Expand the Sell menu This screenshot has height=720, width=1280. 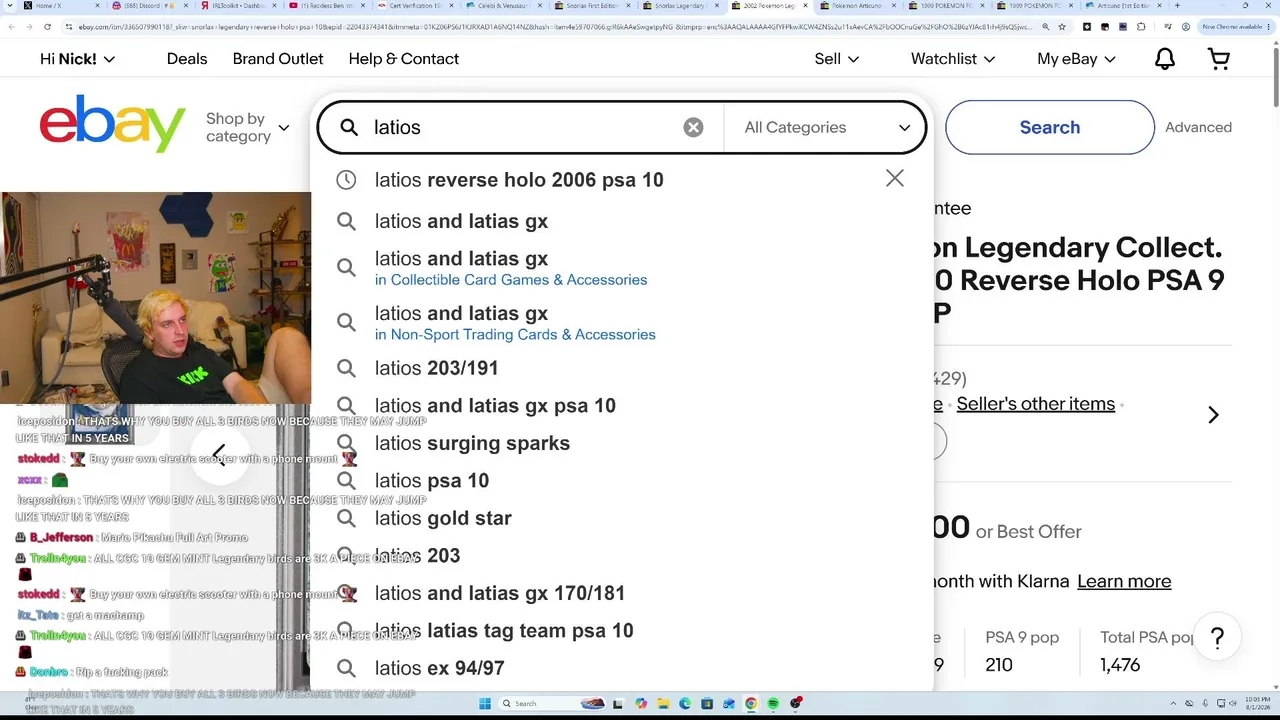point(837,59)
